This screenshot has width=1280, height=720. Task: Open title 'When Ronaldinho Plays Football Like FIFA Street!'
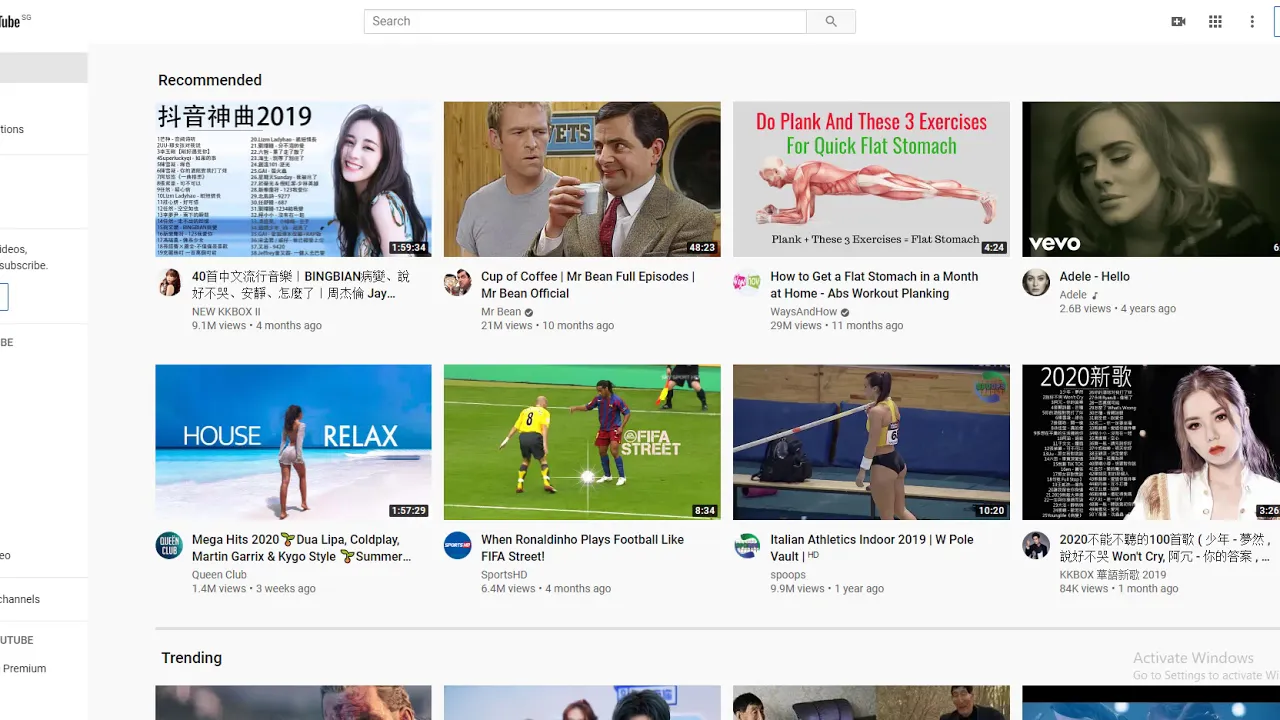tap(582, 548)
